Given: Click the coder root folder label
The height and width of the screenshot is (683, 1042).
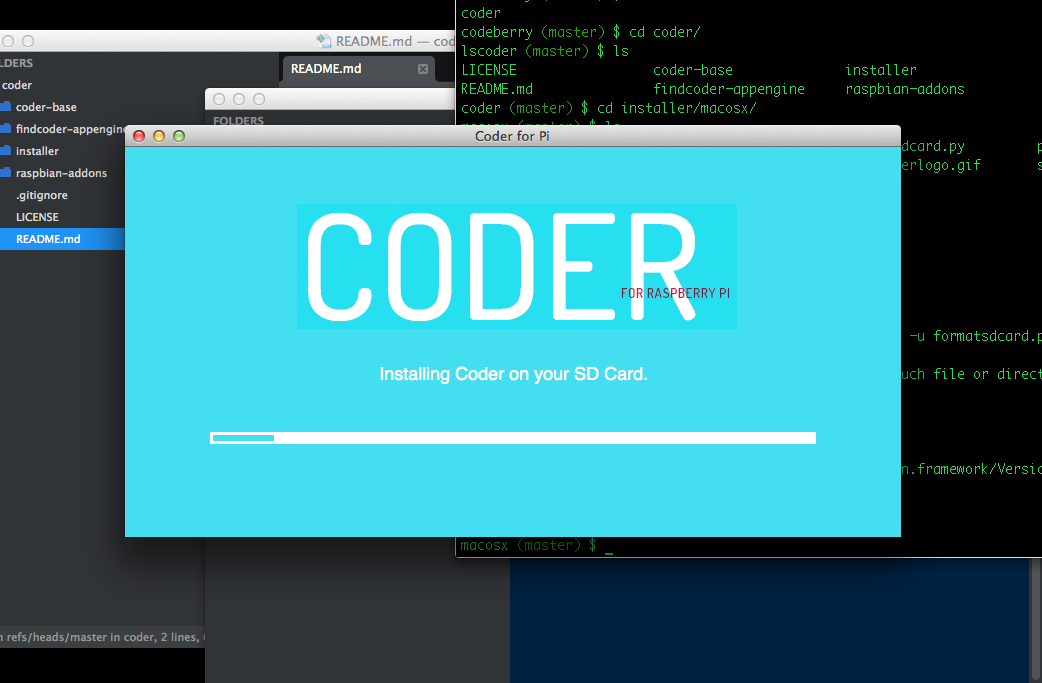Looking at the screenshot, I should point(17,85).
